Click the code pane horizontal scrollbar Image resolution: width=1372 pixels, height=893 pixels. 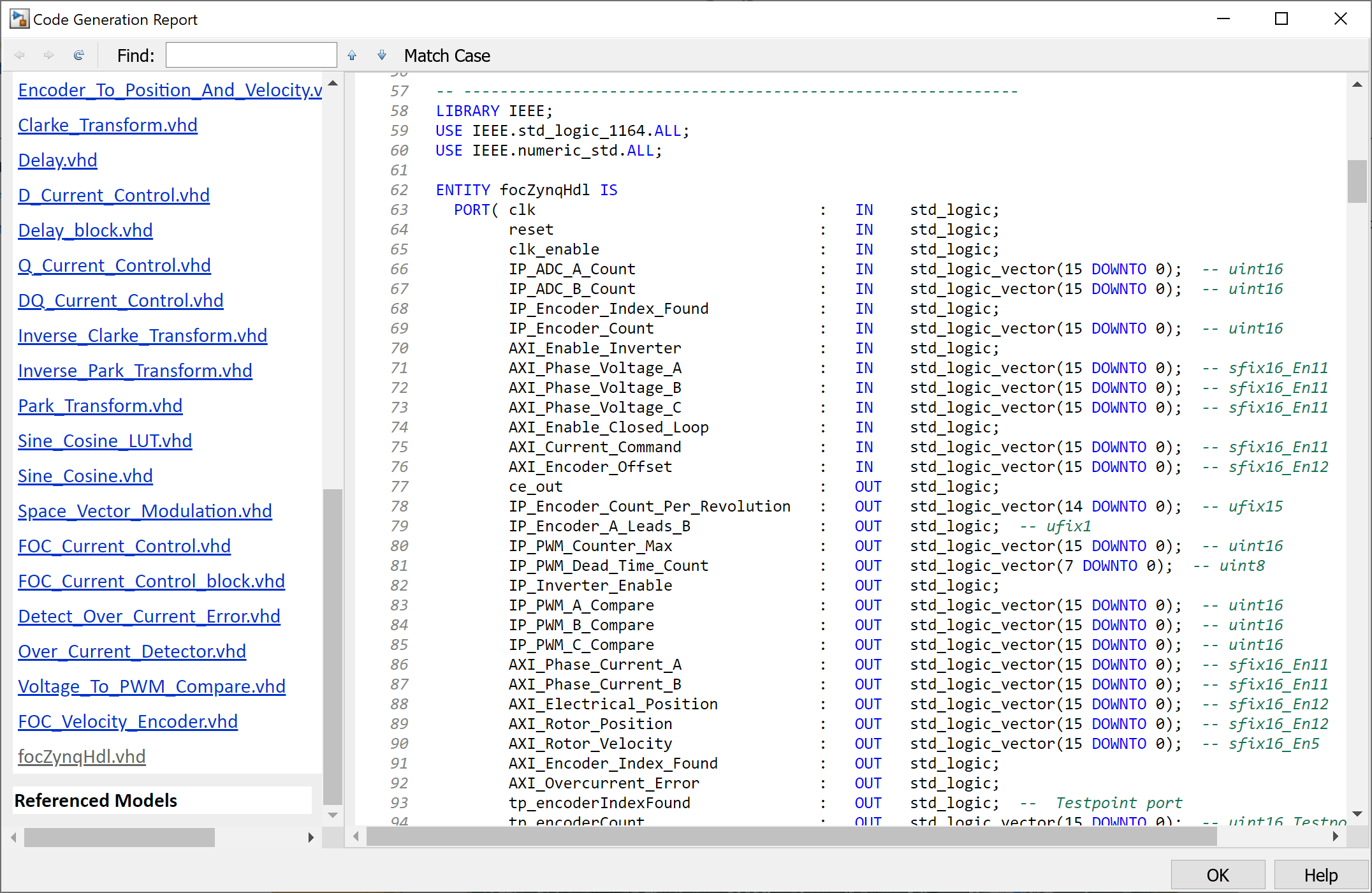791,836
